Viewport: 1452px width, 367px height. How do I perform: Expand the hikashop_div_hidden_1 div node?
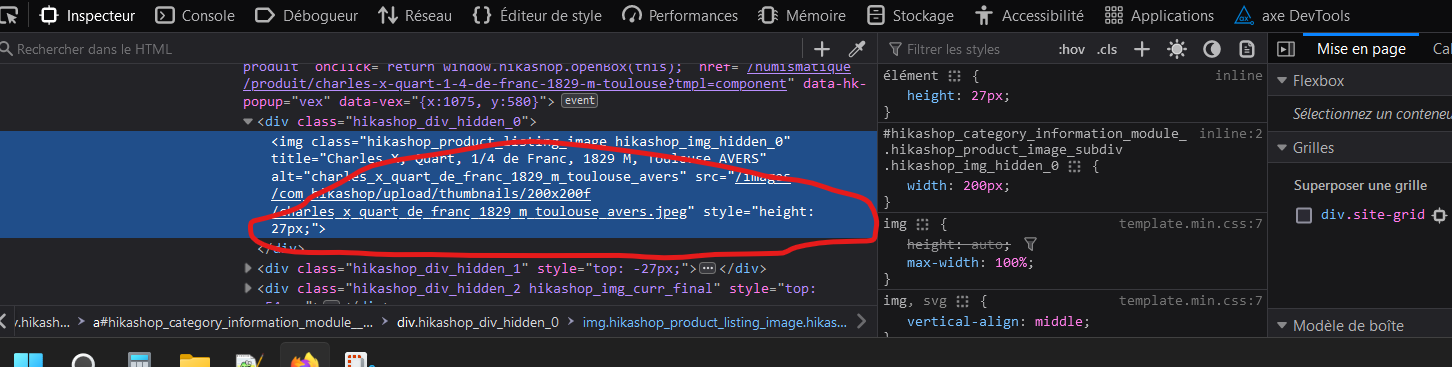tap(249, 268)
